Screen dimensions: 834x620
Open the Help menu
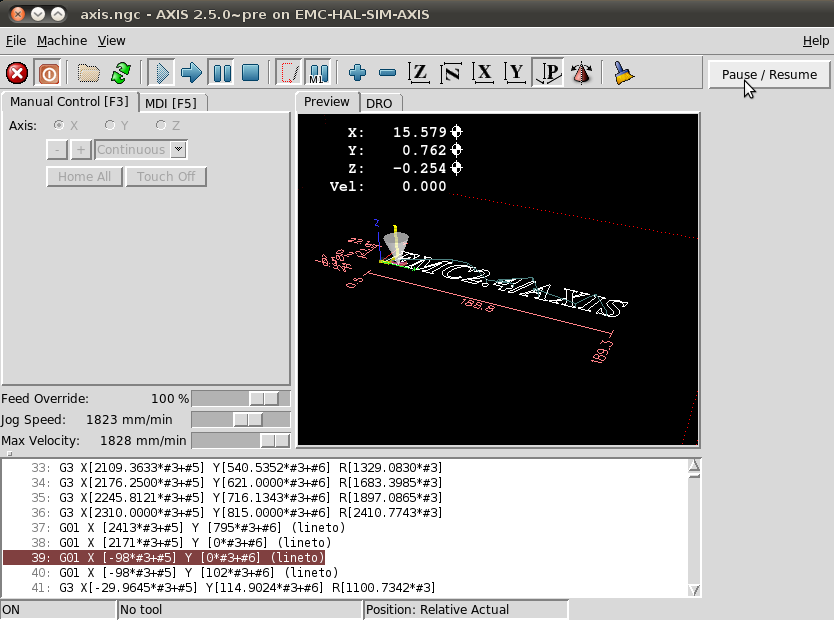pyautogui.click(x=816, y=40)
